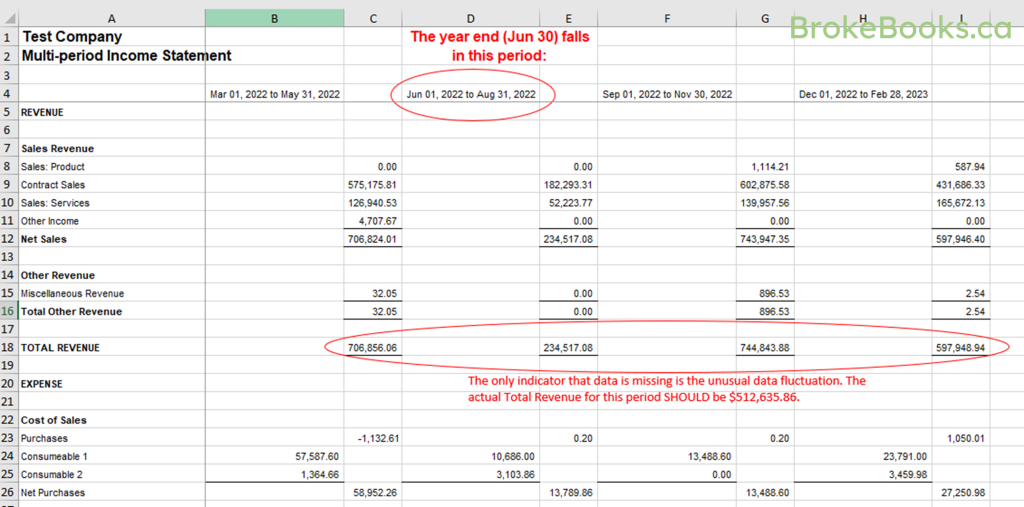Viewport: 1024px width, 507px height.
Task: Click the Net Sales value 743,947.35
Action: click(765, 239)
